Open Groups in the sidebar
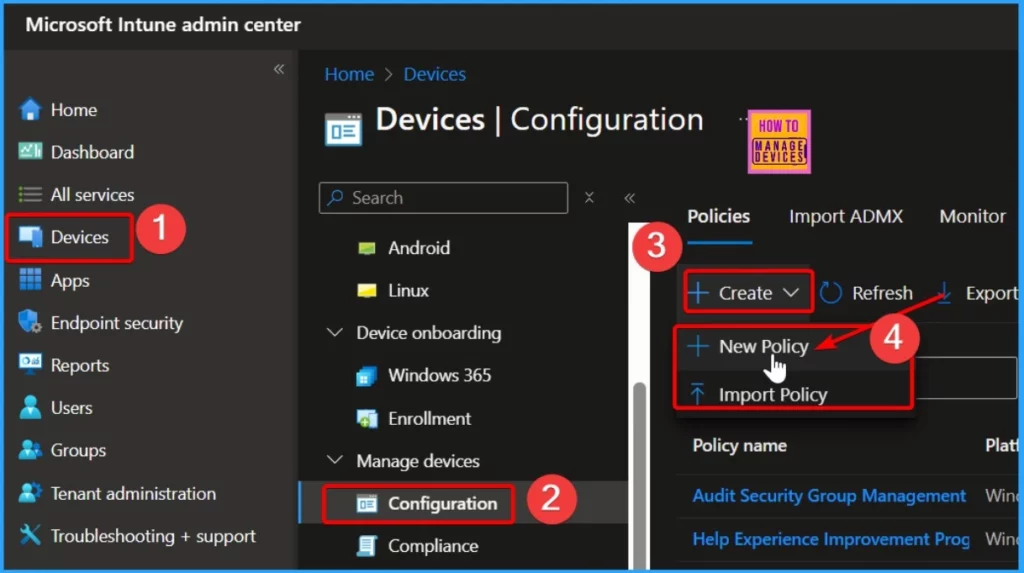 62,450
